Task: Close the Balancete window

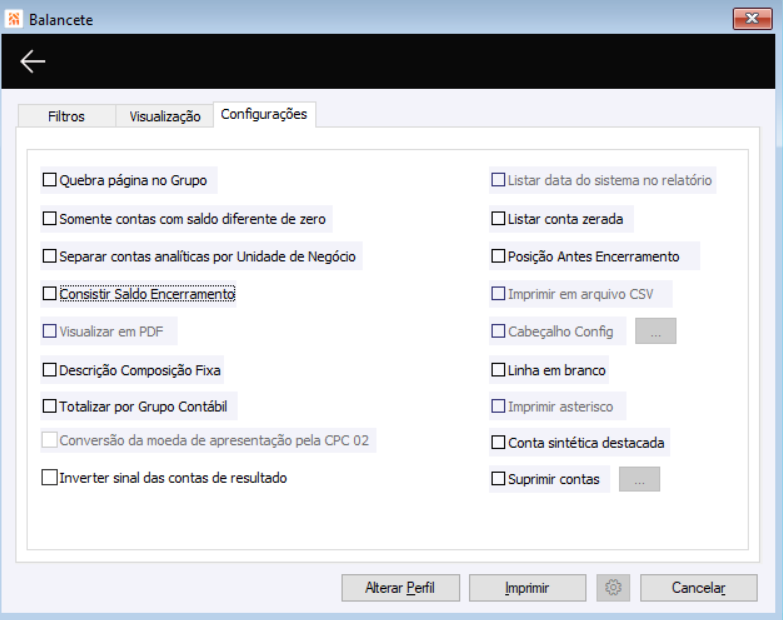Action: coord(752,19)
